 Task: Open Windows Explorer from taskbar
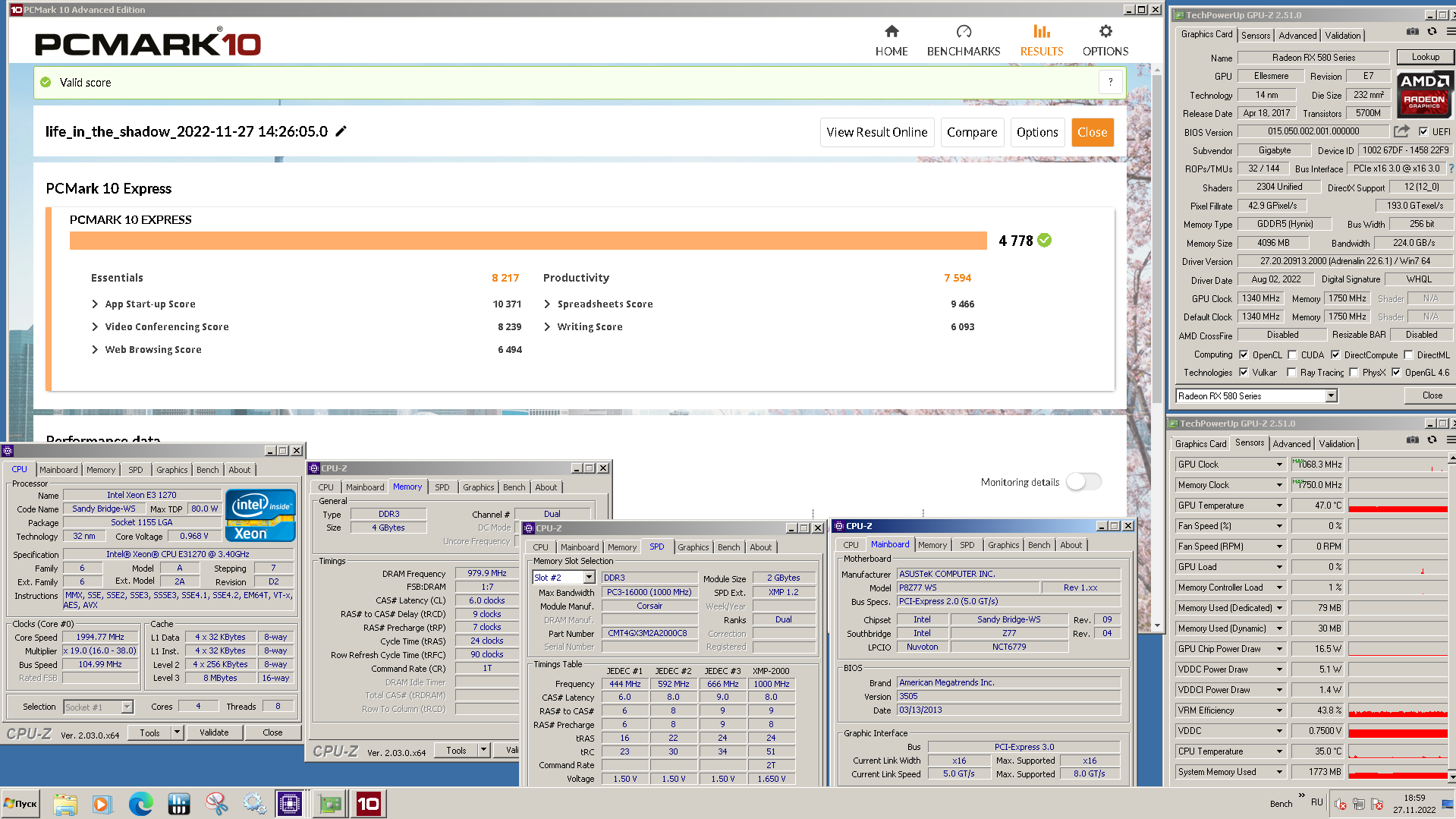tap(65, 804)
